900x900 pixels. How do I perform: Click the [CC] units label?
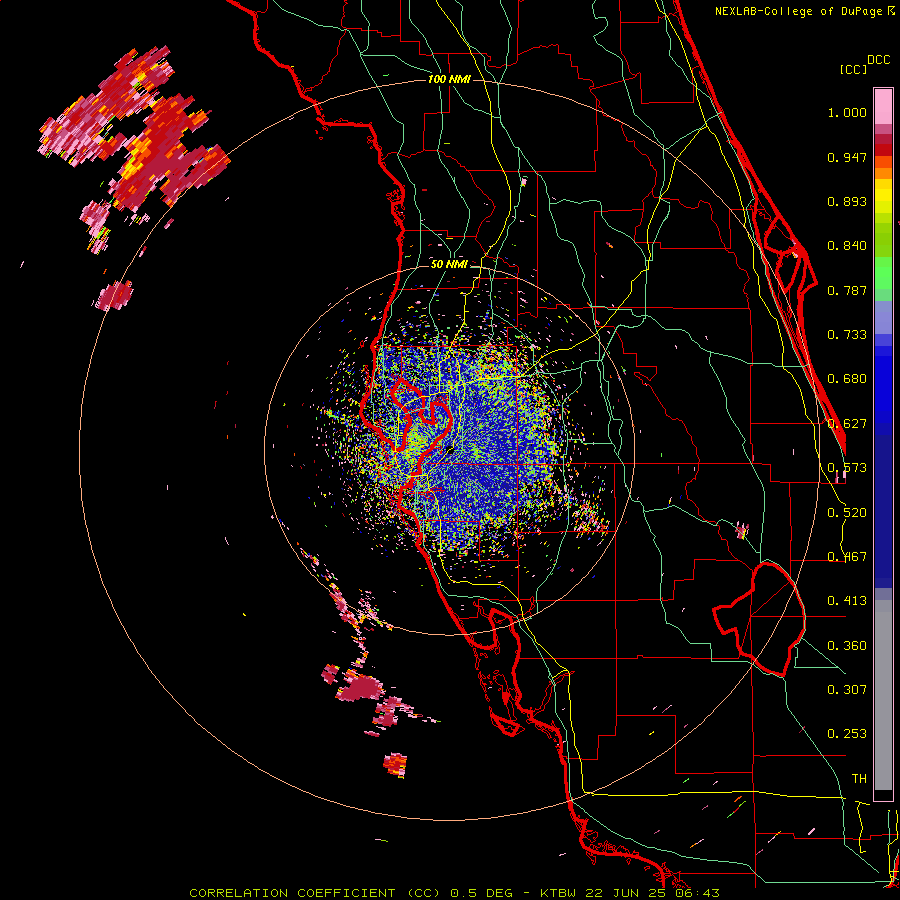point(853,69)
